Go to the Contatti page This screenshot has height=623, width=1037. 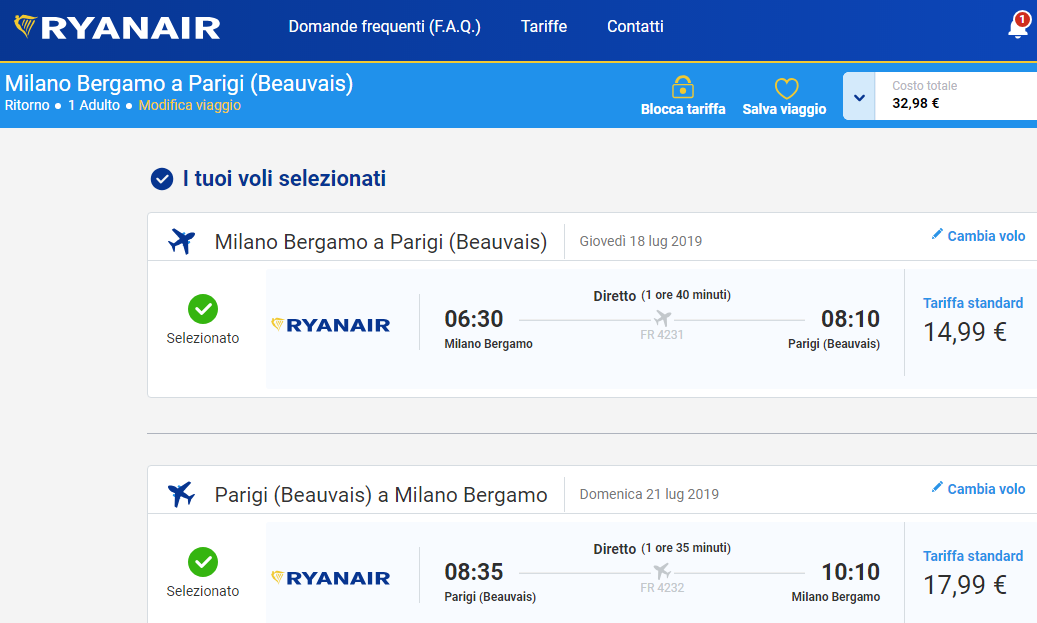pyautogui.click(x=635, y=27)
